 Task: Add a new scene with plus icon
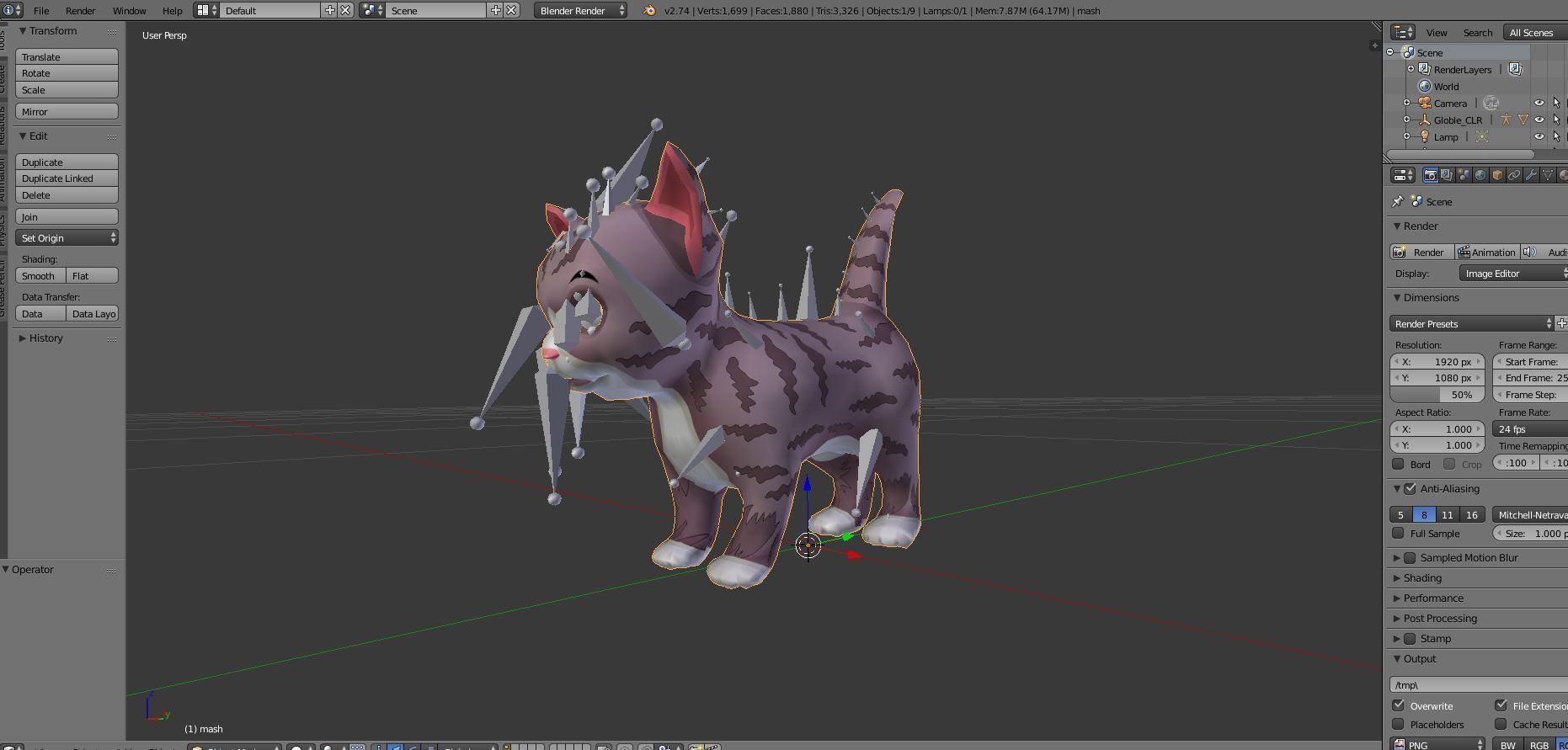point(495,11)
